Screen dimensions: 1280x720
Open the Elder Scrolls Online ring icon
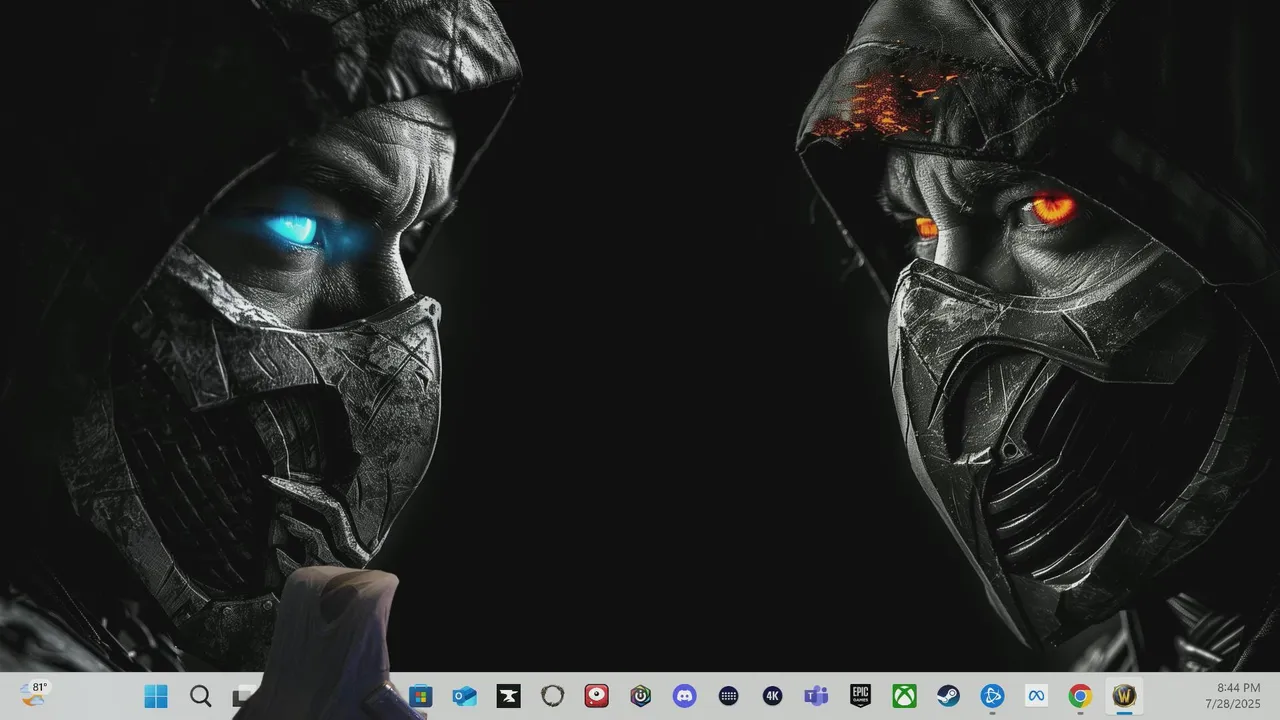[552, 696]
